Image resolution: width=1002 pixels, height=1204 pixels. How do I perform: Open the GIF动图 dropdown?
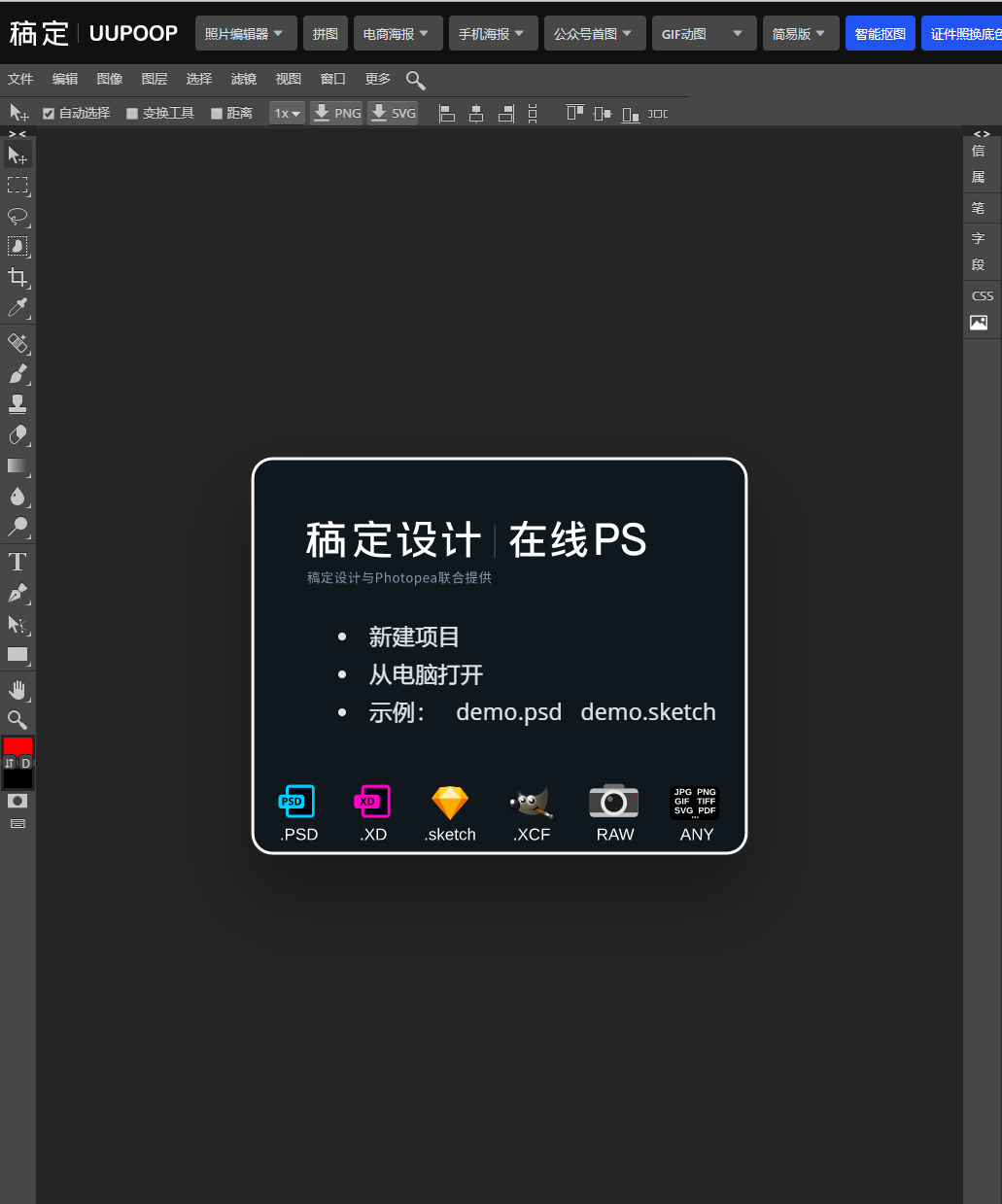point(704,33)
